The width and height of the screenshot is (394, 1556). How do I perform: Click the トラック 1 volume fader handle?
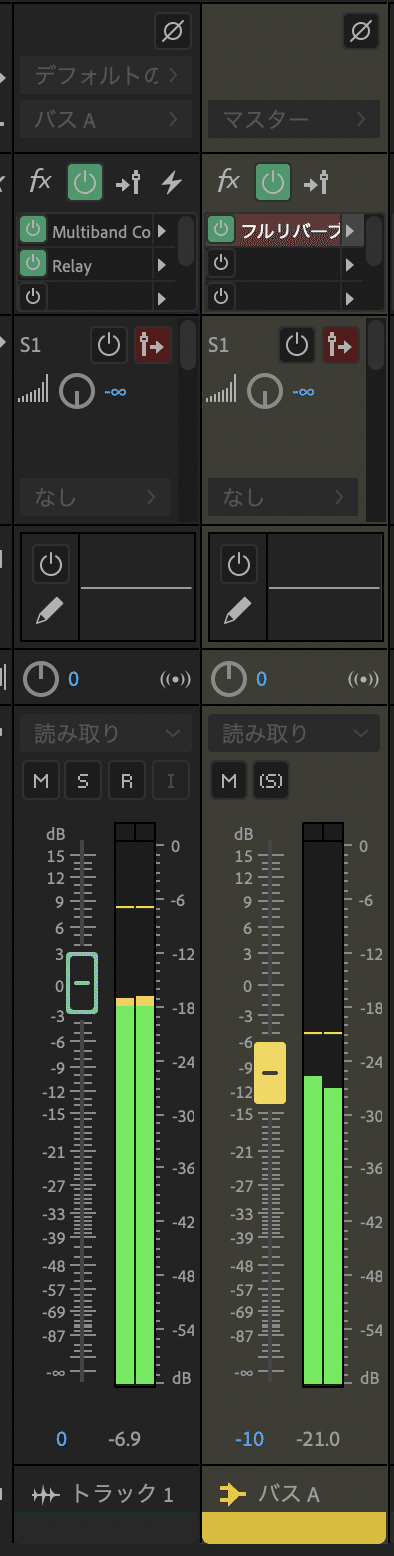click(x=82, y=983)
